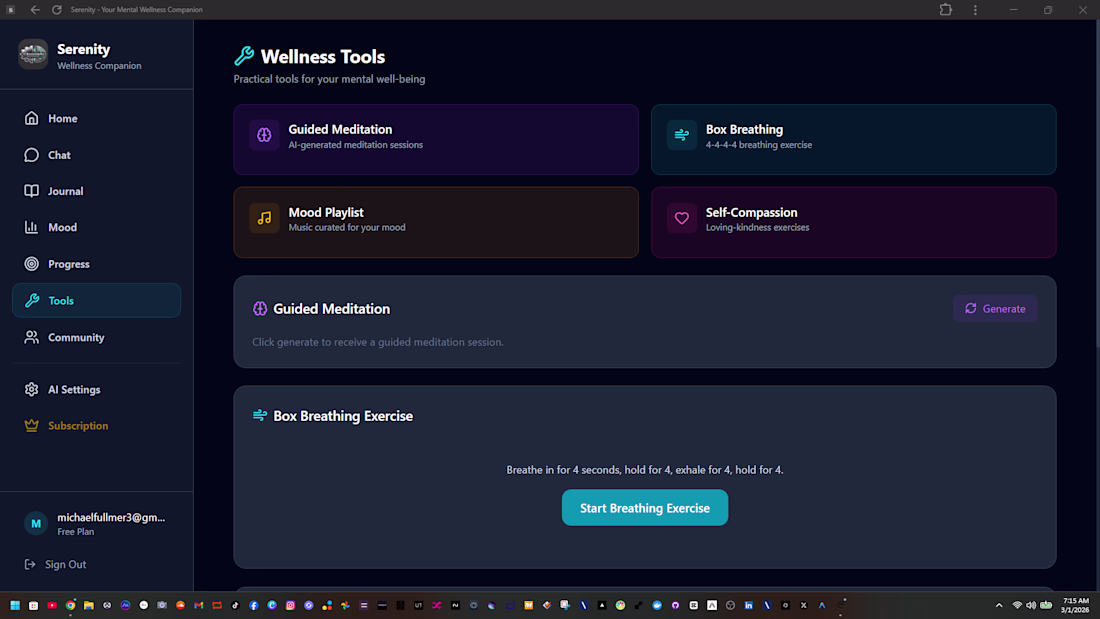Viewport: 1100px width, 619px height.
Task: Click the heart Self-Compassion icon
Action: (682, 218)
